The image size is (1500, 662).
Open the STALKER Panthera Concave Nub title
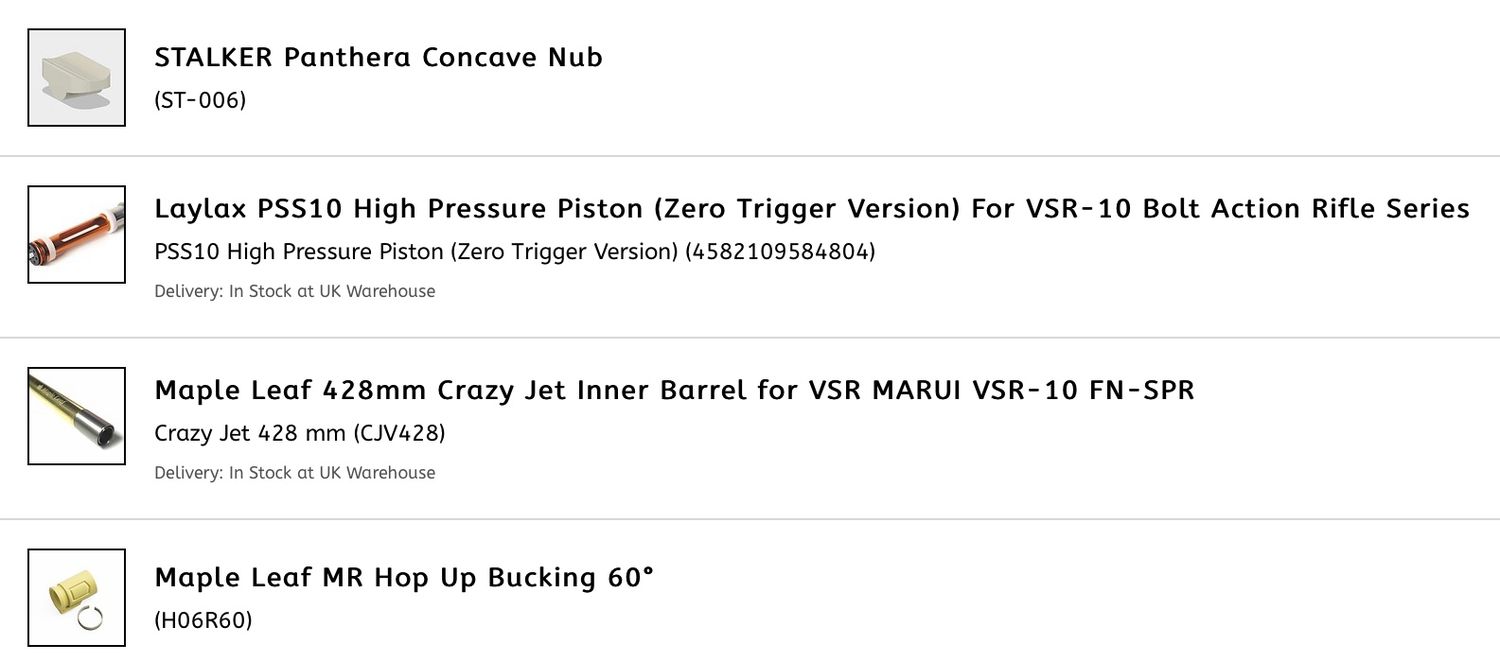coord(378,57)
